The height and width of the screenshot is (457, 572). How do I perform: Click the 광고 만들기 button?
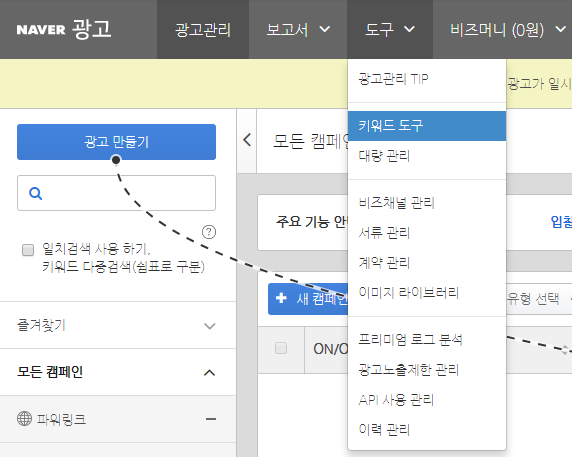116,142
